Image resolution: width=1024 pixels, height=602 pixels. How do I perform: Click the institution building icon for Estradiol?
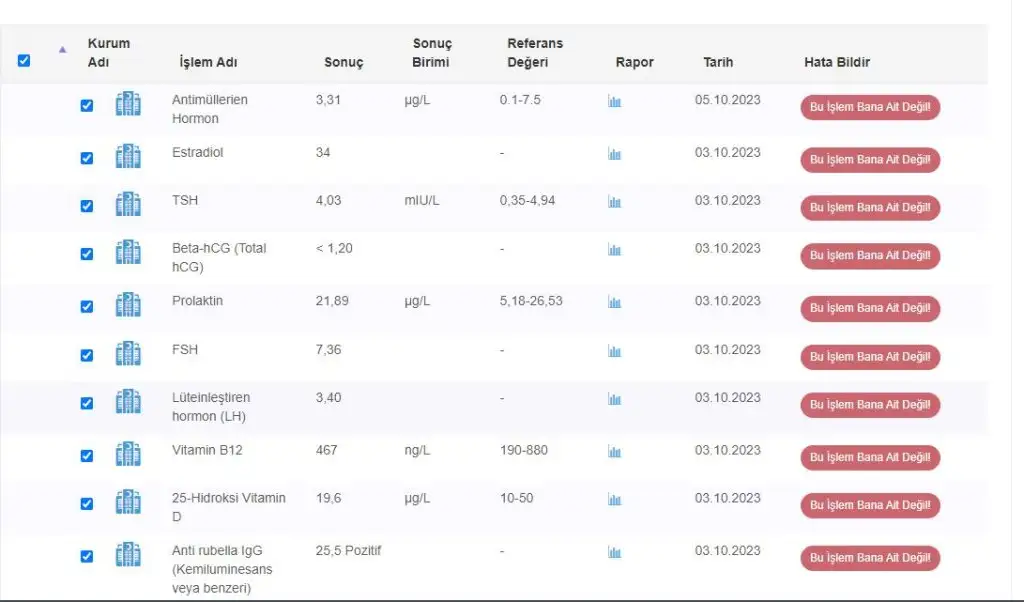[x=128, y=157]
